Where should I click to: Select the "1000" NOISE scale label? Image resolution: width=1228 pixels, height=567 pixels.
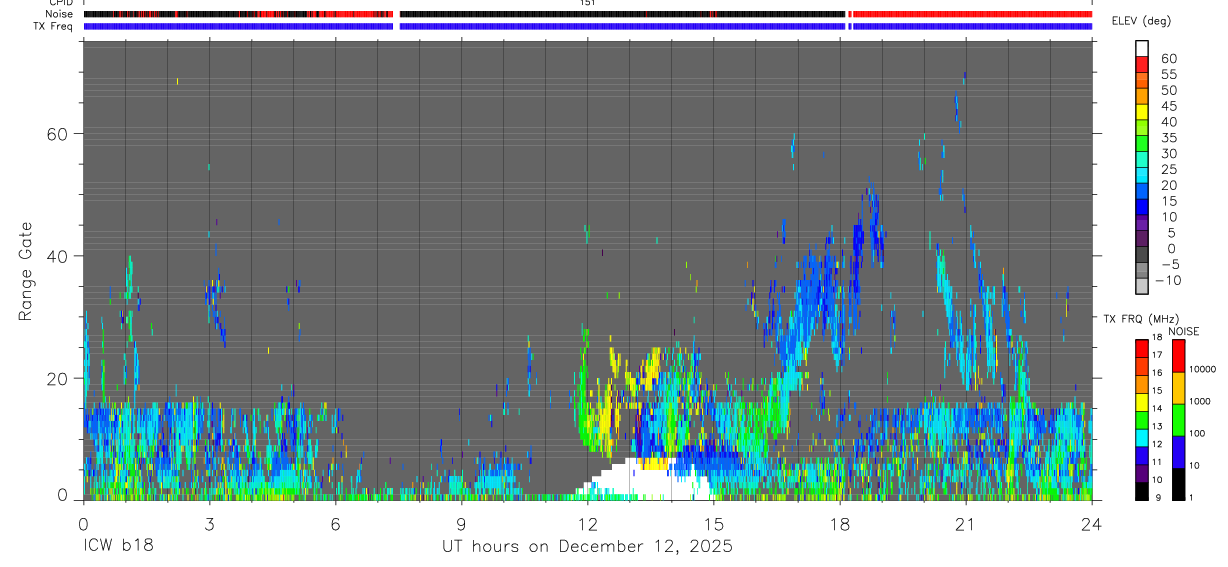(x=1200, y=402)
